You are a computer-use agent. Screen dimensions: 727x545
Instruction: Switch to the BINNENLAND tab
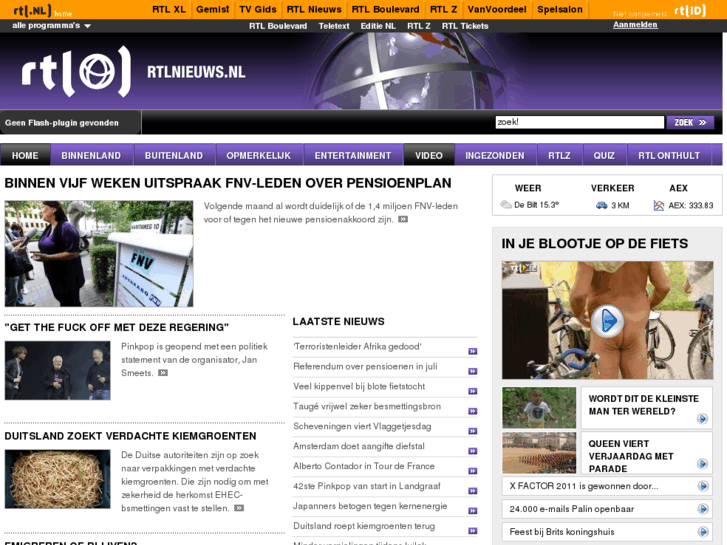91,155
